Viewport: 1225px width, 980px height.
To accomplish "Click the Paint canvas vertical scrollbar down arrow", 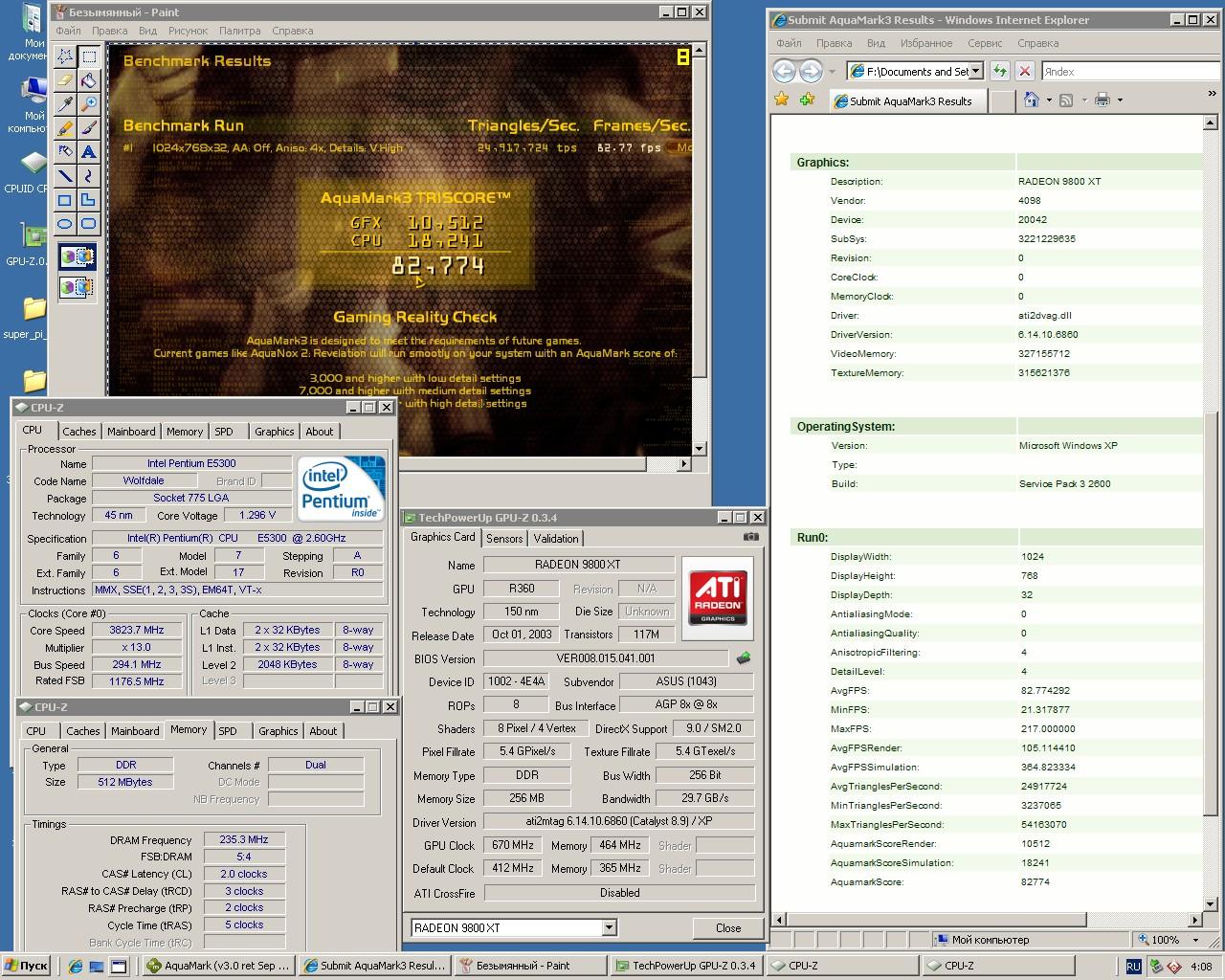I will 700,448.
